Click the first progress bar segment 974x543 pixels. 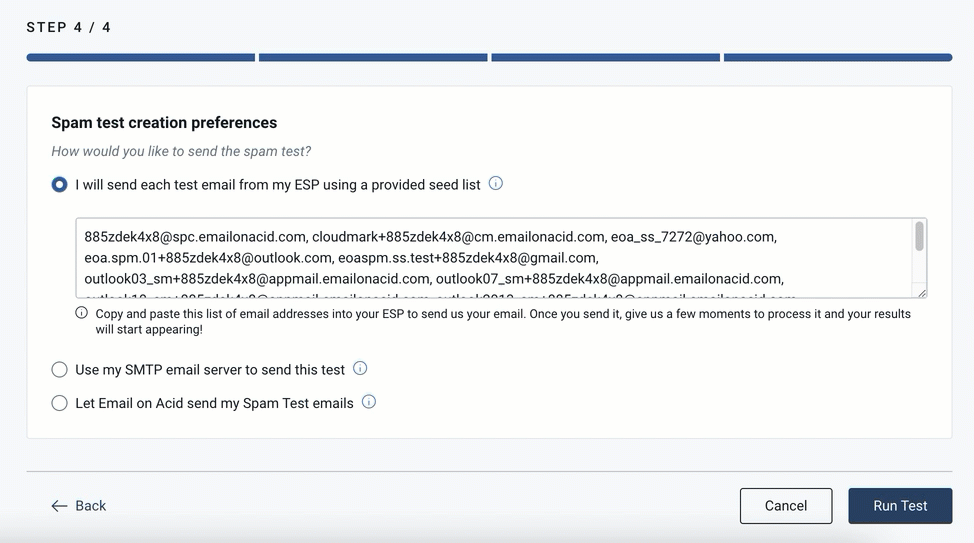140,58
